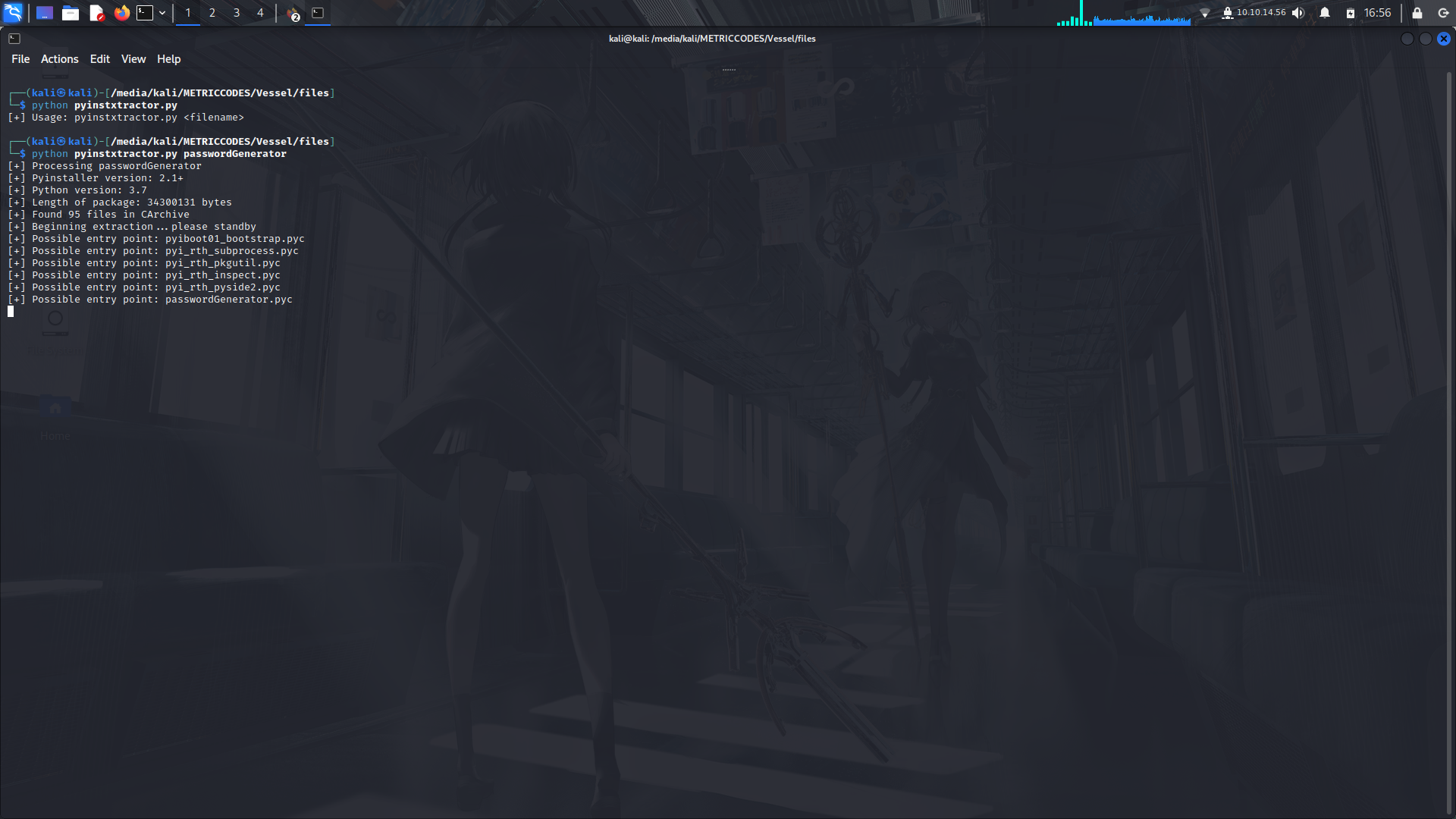Launch Firefox from the taskbar

coord(121,13)
